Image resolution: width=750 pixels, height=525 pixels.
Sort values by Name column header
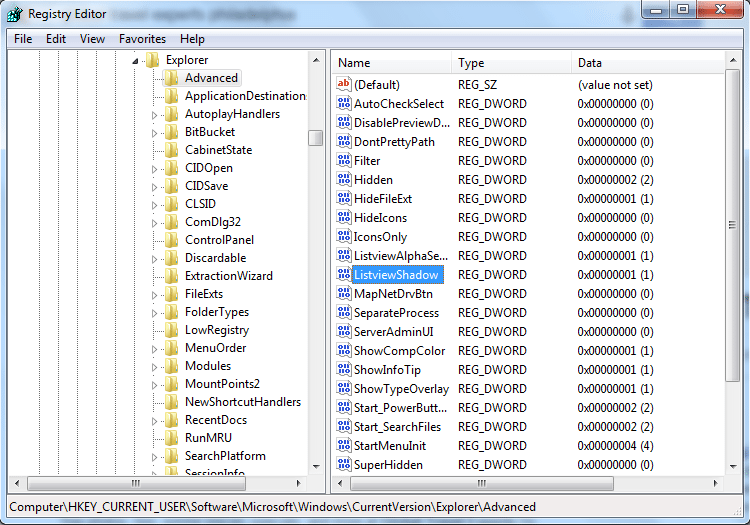pyautogui.click(x=392, y=63)
